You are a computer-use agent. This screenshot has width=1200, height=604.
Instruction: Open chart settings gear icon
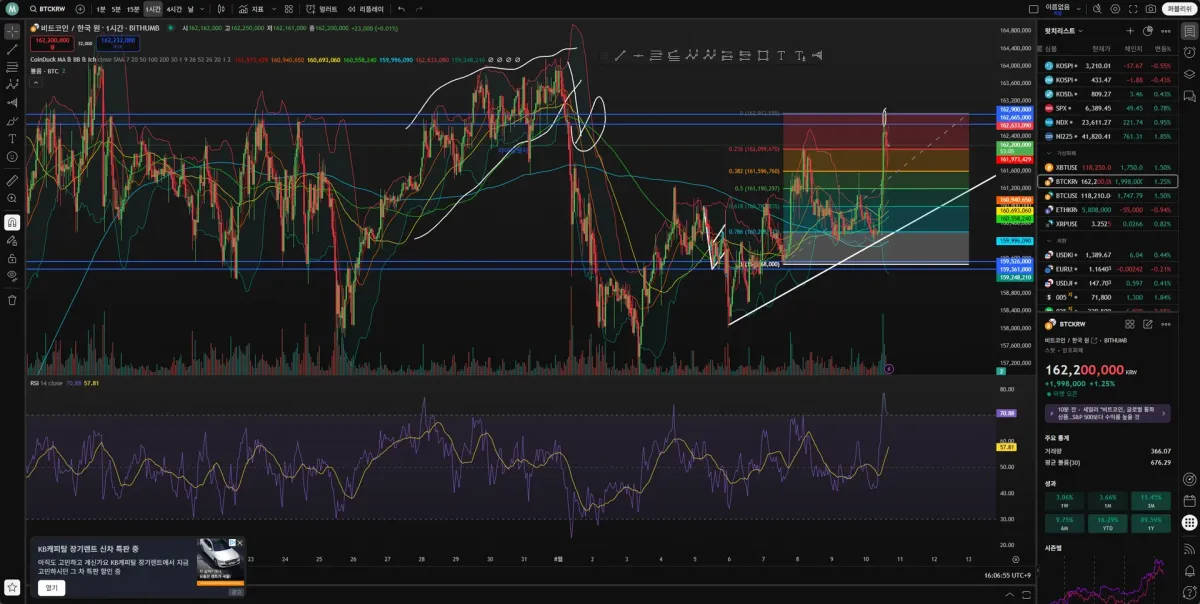[1115, 9]
